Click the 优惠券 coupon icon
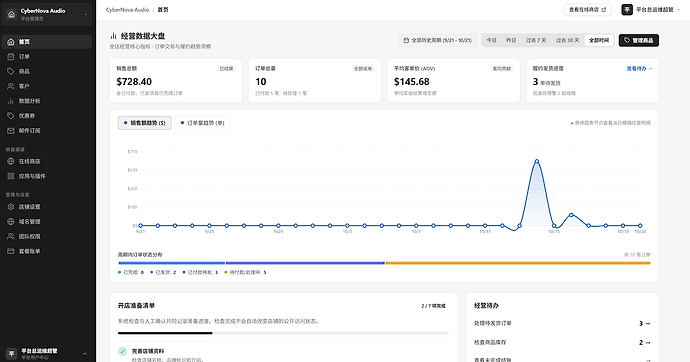Image resolution: width=690 pixels, height=362 pixels. 11,116
